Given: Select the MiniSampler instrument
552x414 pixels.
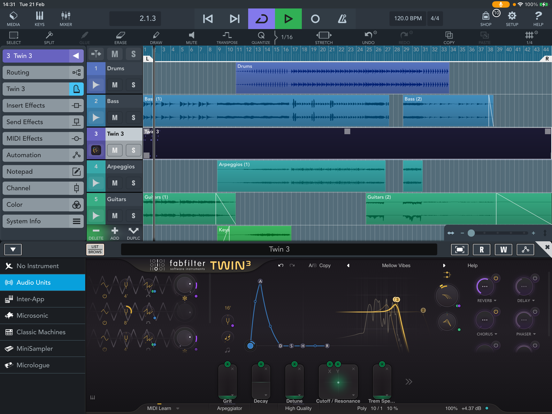Looking at the screenshot, I should [x=43, y=349].
